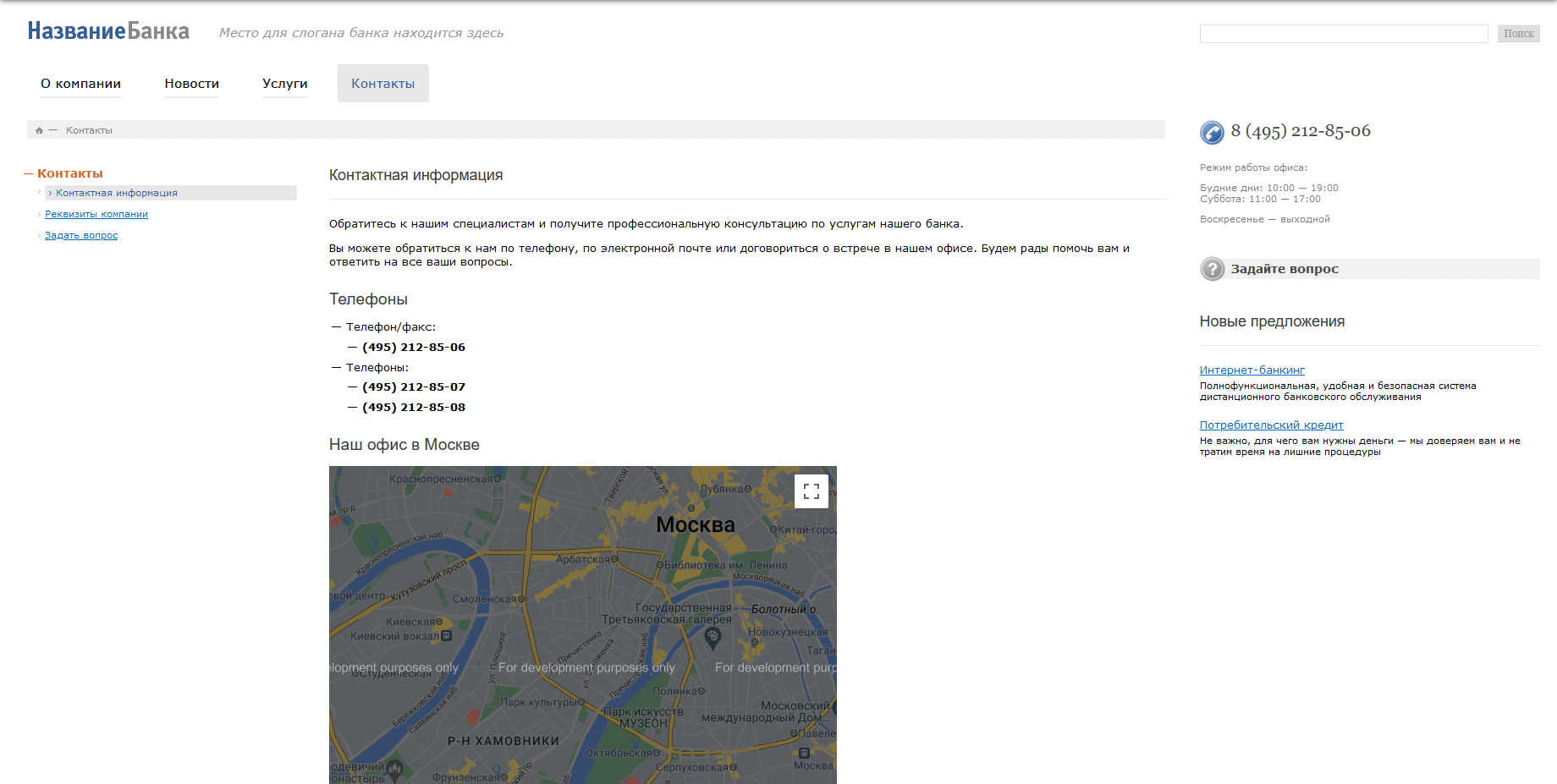Open Реквизиты компании sidebar link

(x=96, y=215)
